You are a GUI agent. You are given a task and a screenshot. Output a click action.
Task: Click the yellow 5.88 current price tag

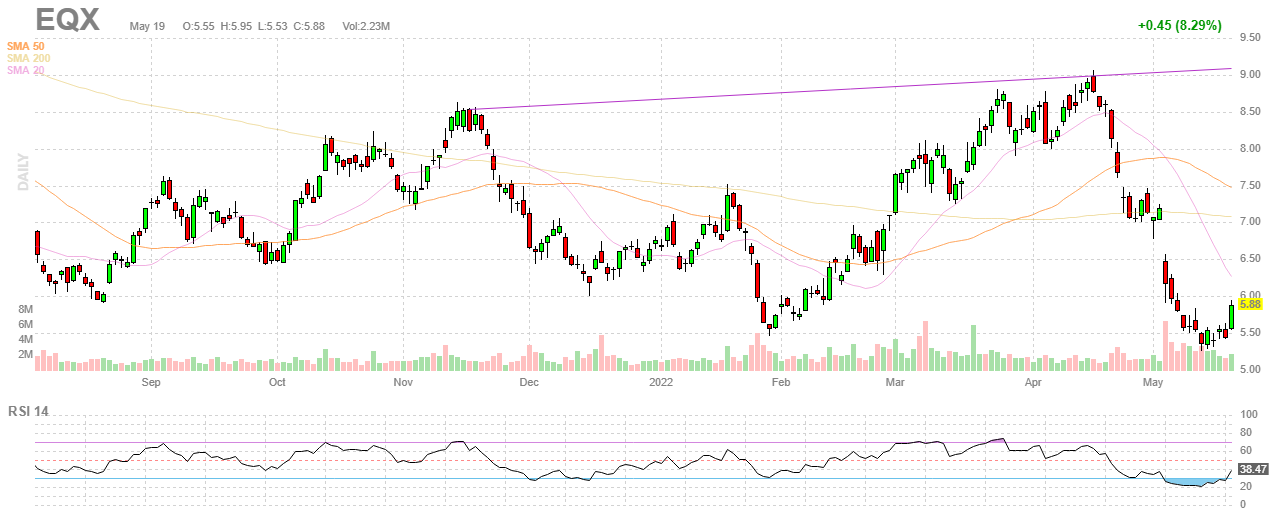1249,304
